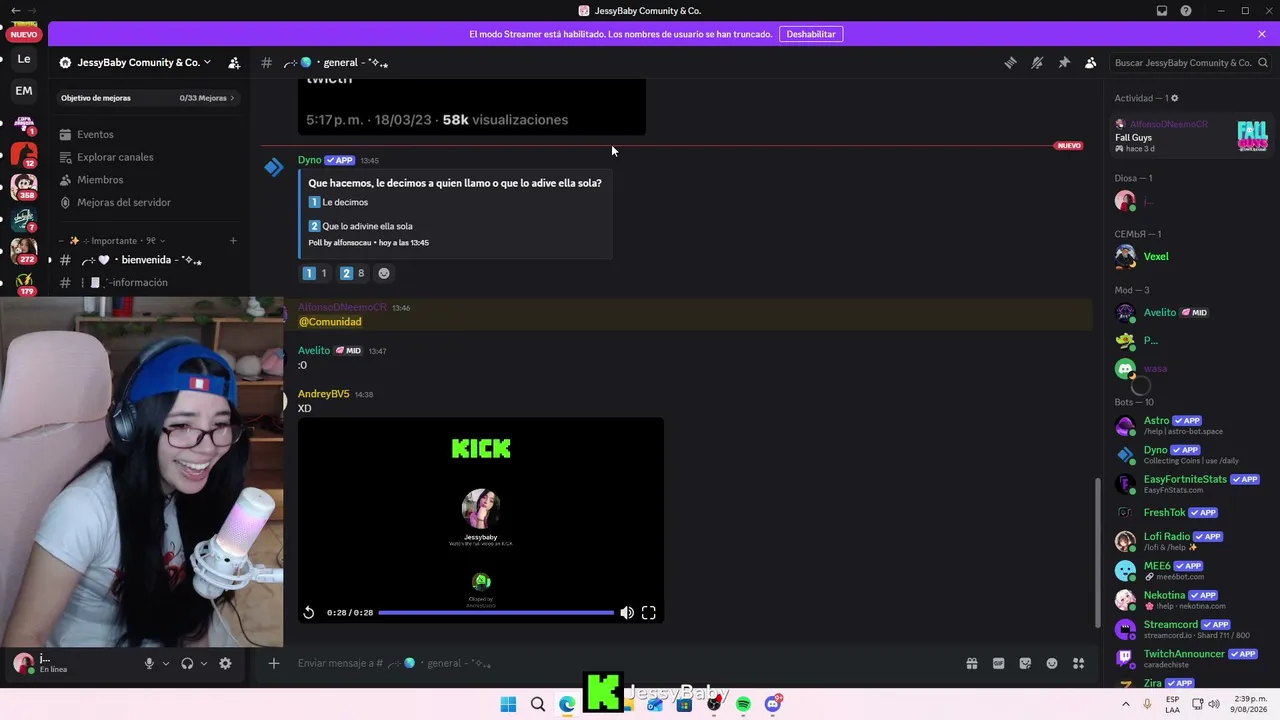1280x720 pixels.
Task: Select TwitchAnnouncer bot in member list
Action: (1192, 658)
